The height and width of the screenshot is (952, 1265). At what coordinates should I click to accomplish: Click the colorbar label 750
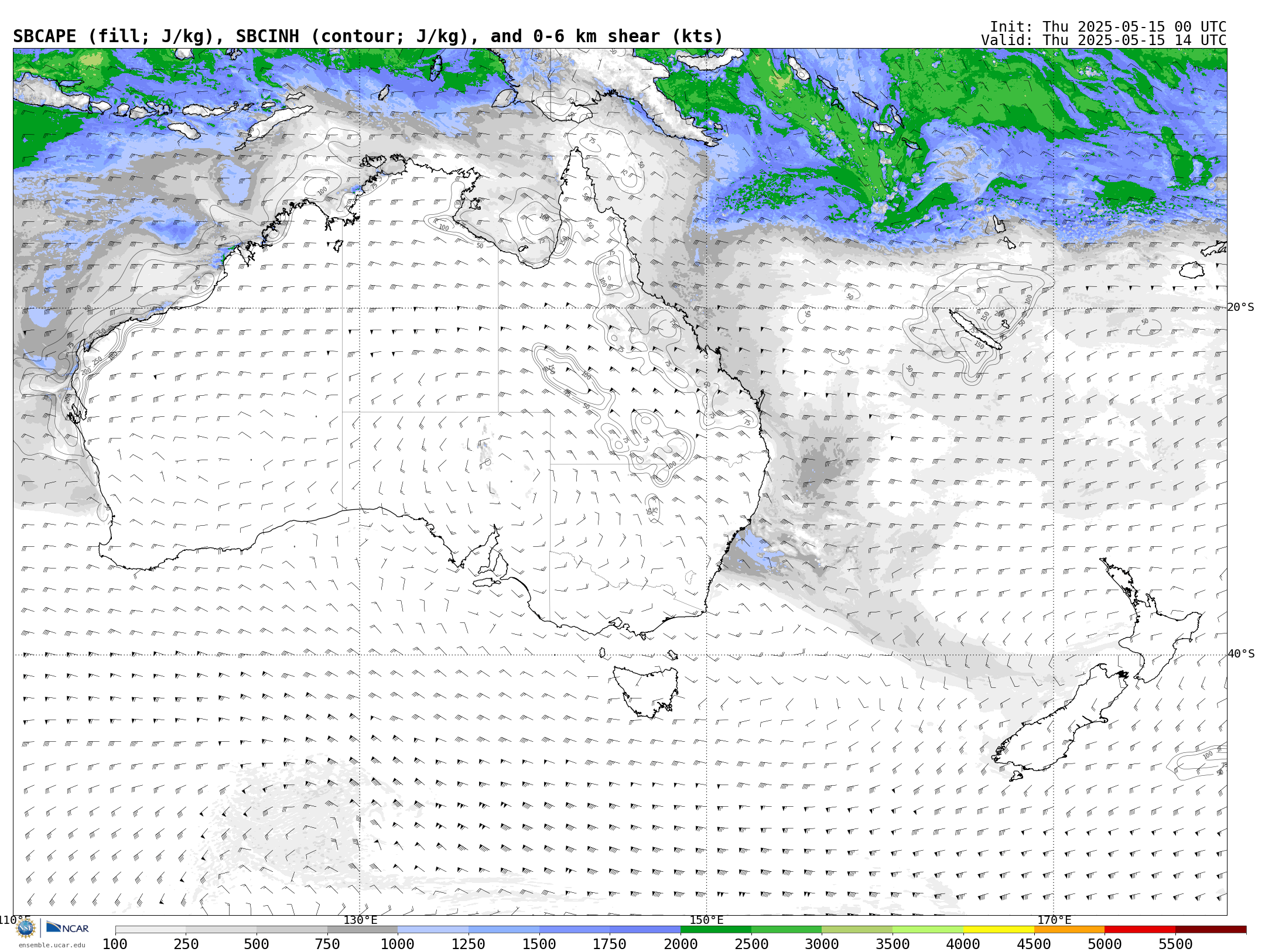click(x=327, y=944)
